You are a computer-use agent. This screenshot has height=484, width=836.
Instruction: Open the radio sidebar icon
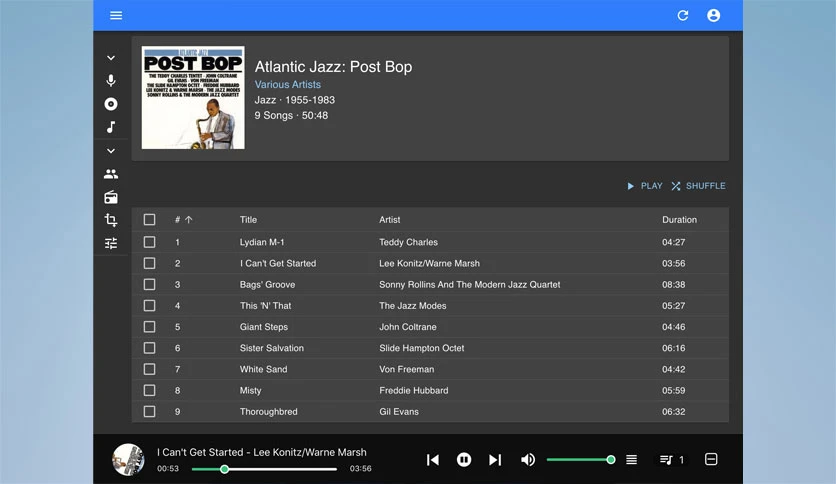111,197
